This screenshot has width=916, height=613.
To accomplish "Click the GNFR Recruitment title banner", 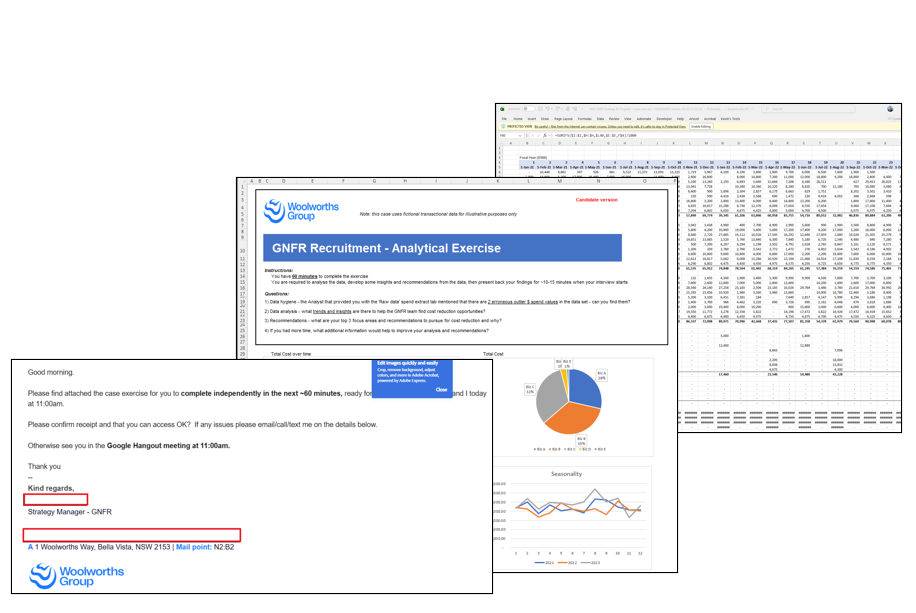I will 442,248.
